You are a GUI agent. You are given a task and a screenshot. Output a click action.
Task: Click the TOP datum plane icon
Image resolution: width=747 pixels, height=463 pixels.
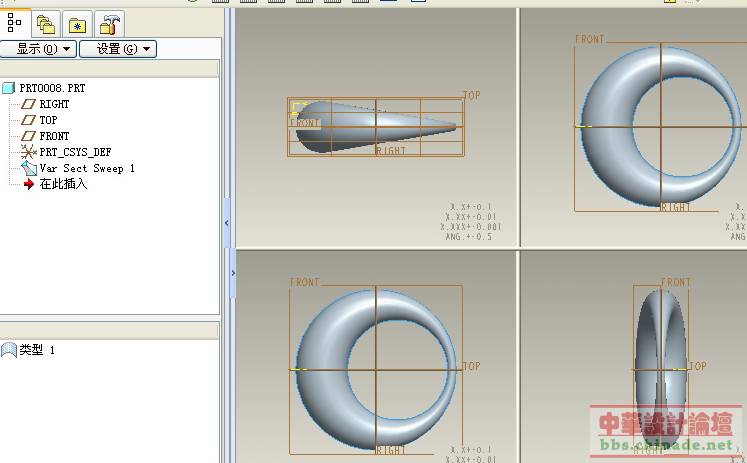[x=29, y=120]
